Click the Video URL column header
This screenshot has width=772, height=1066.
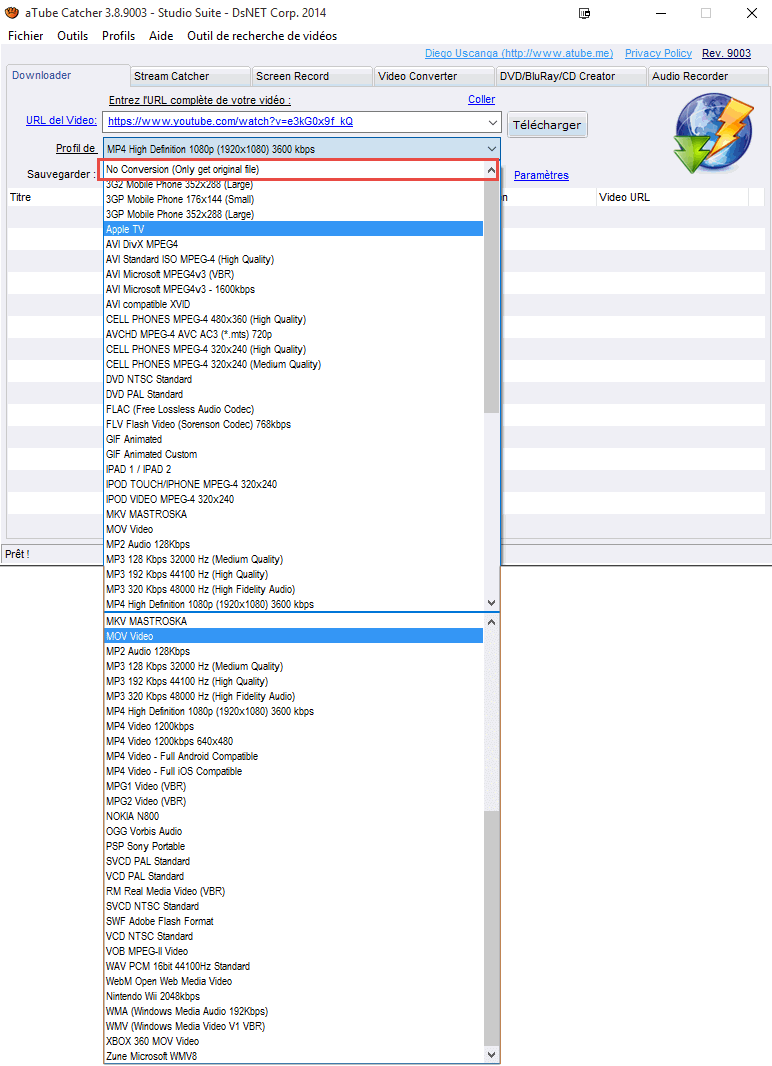click(x=672, y=197)
